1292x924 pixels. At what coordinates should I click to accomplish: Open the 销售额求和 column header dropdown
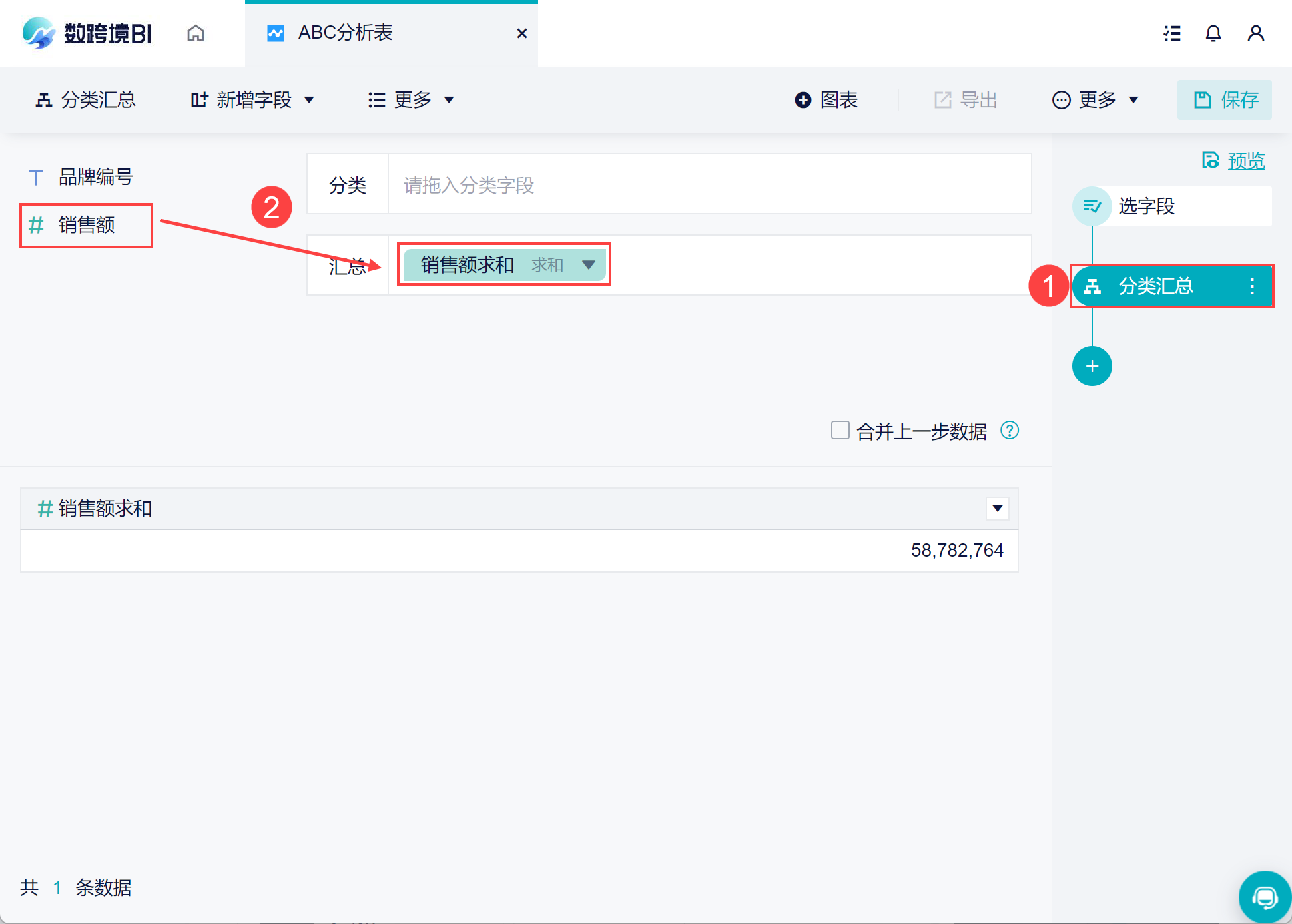(997, 509)
